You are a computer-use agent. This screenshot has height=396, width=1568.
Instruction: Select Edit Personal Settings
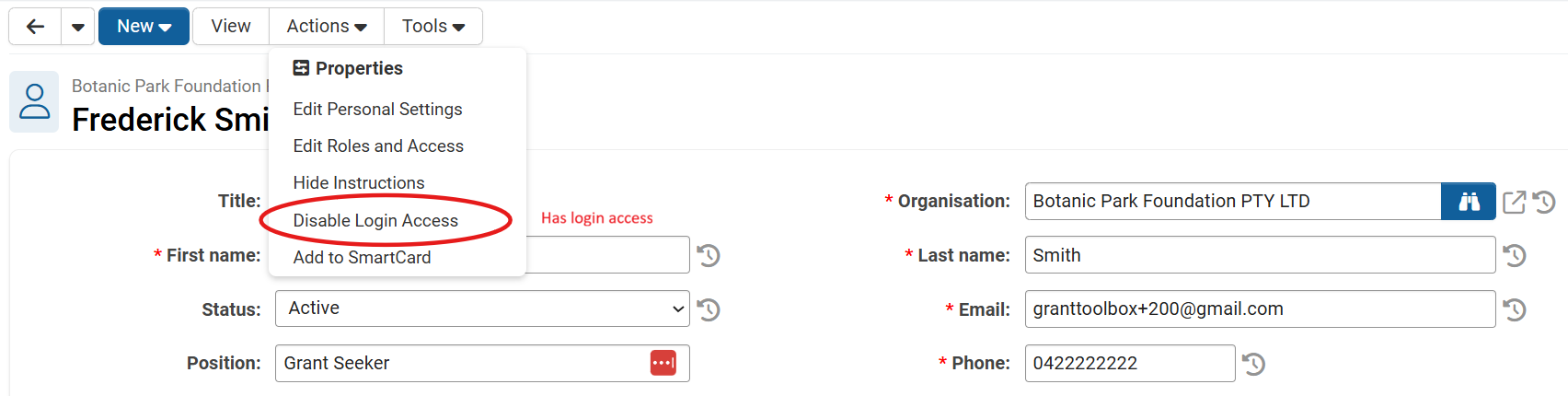(x=377, y=109)
